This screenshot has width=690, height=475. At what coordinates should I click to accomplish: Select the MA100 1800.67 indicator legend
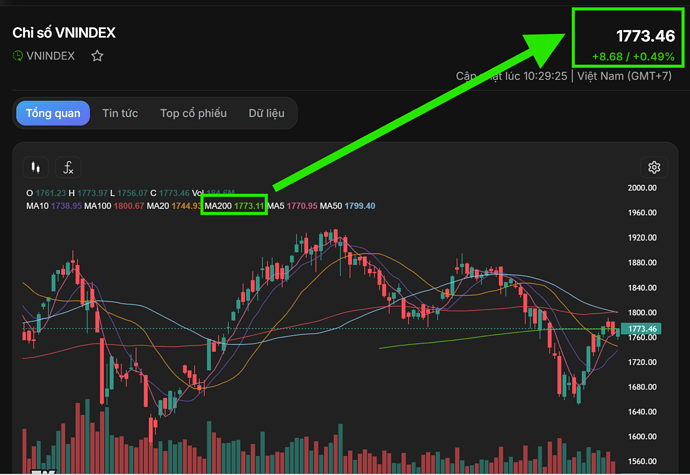(x=114, y=206)
